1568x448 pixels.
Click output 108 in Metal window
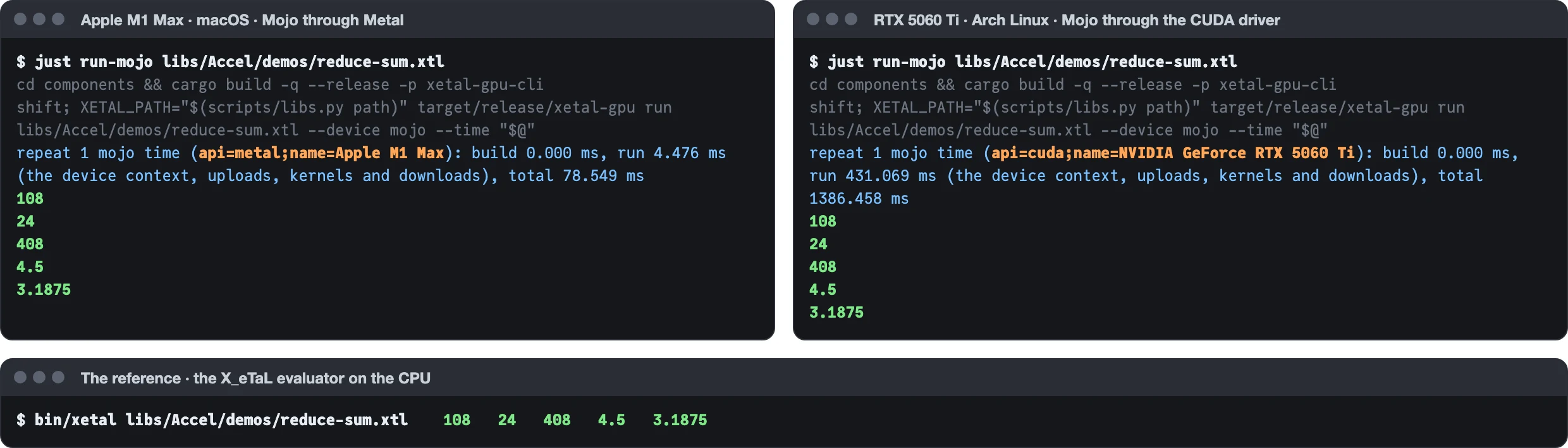[30, 199]
